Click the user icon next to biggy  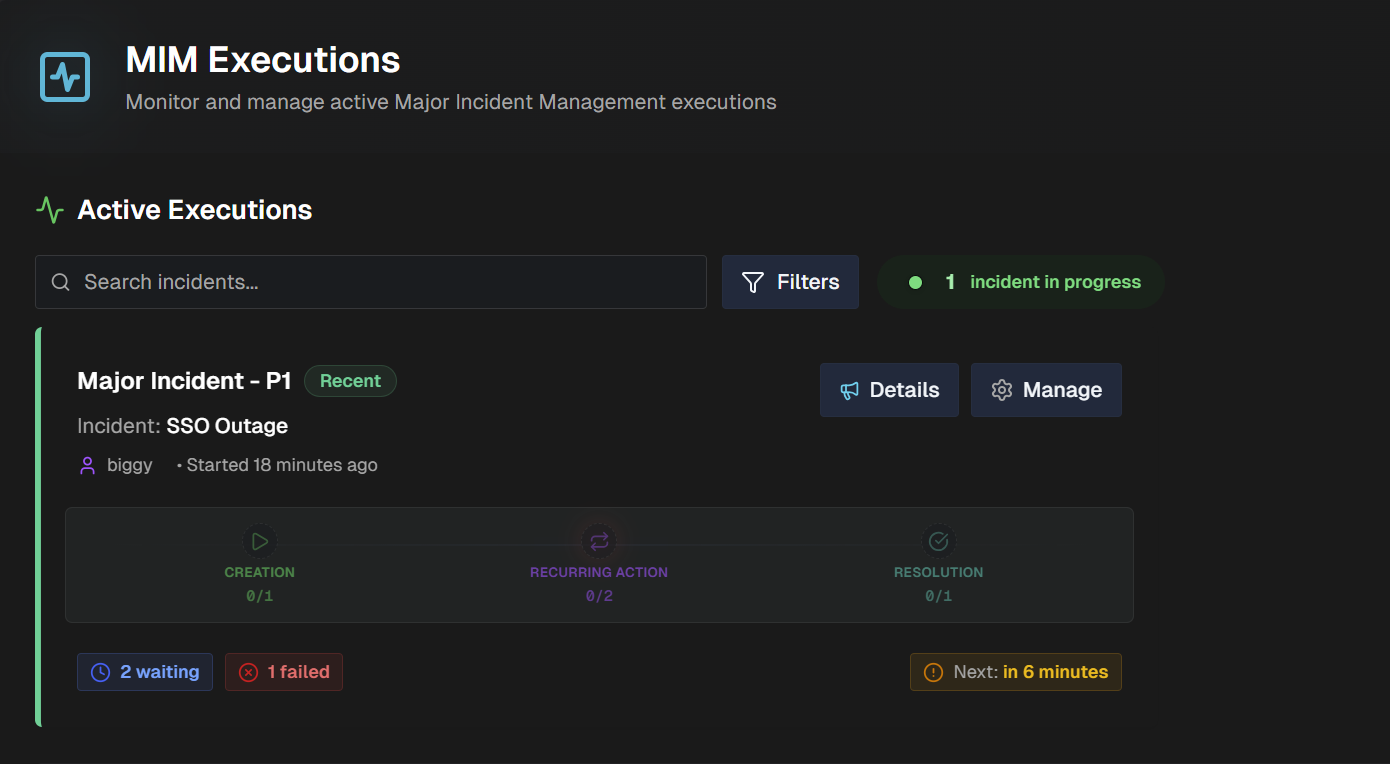coord(87,465)
